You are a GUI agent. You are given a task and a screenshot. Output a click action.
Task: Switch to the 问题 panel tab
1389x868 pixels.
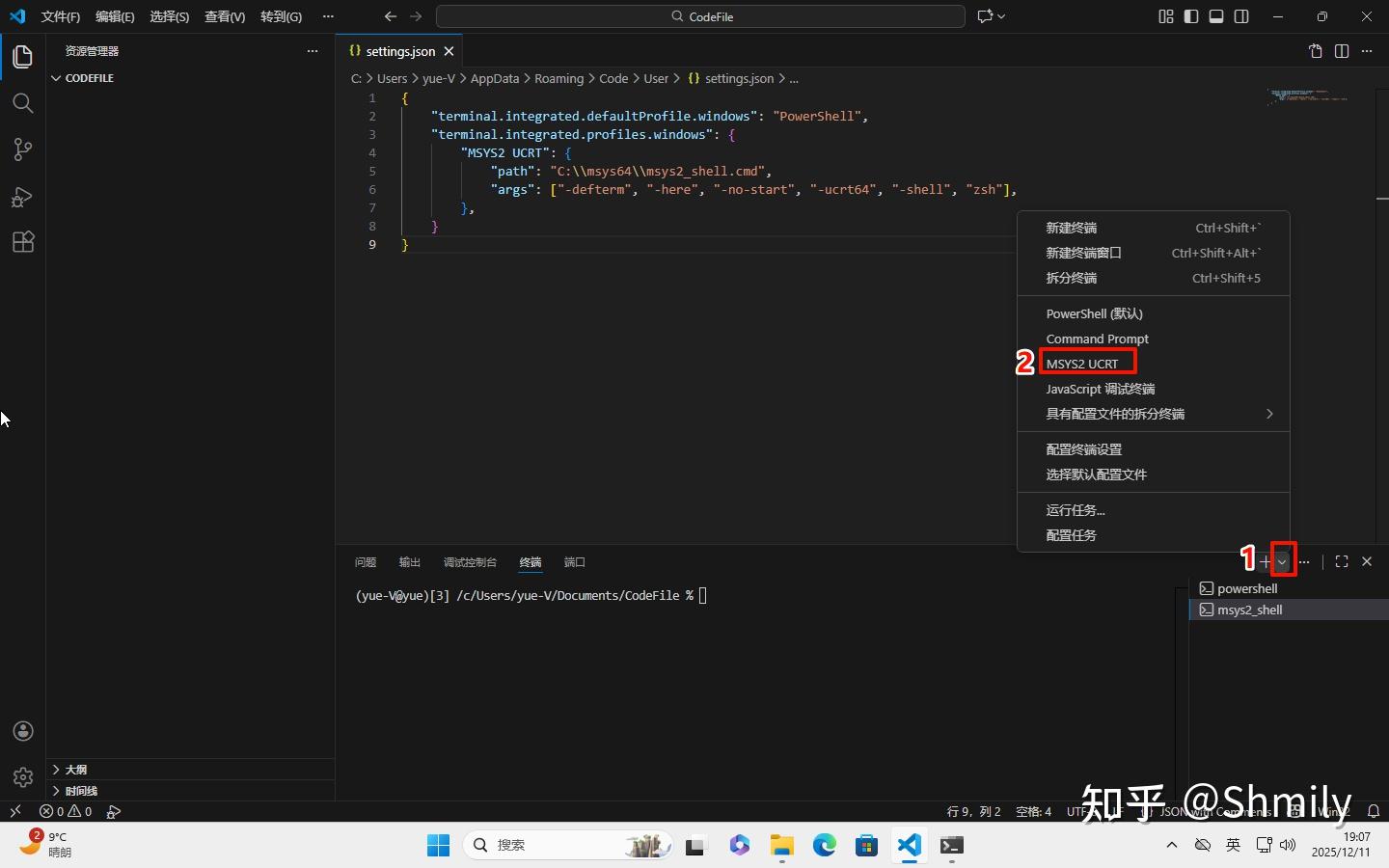click(366, 562)
